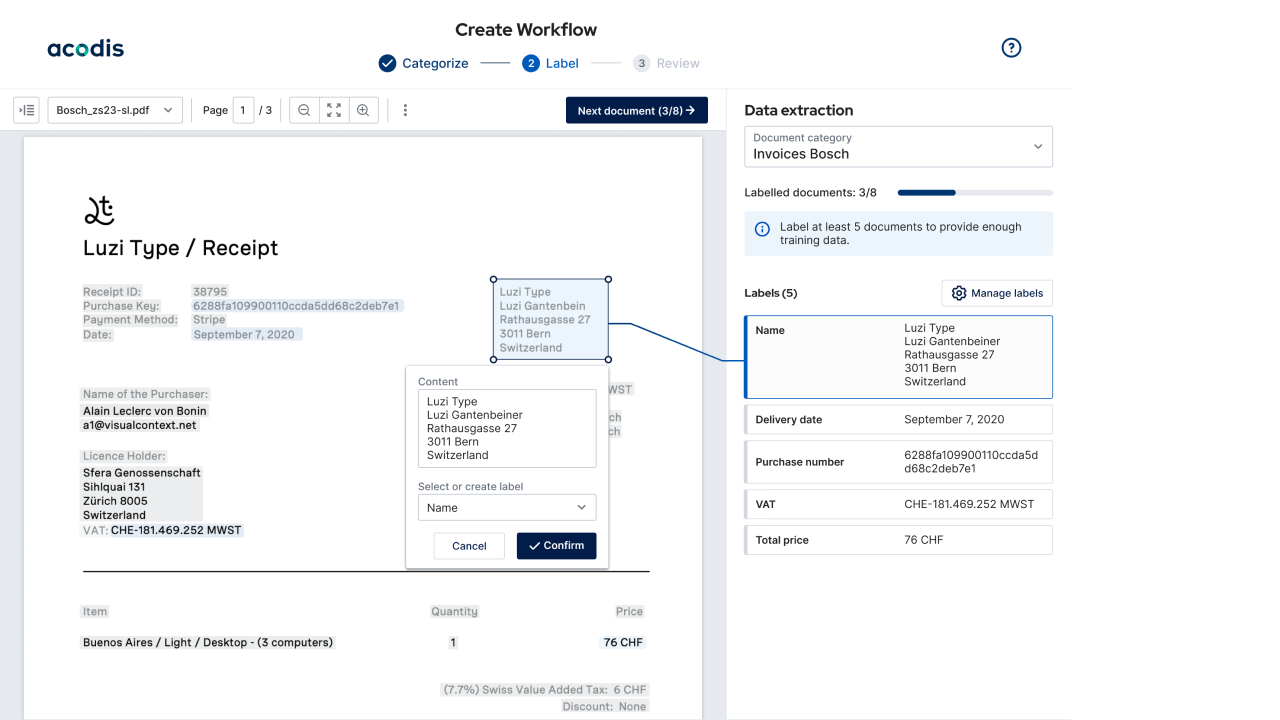Click the Zürich 8005 line
The width and height of the screenshot is (1280, 720).
115,501
